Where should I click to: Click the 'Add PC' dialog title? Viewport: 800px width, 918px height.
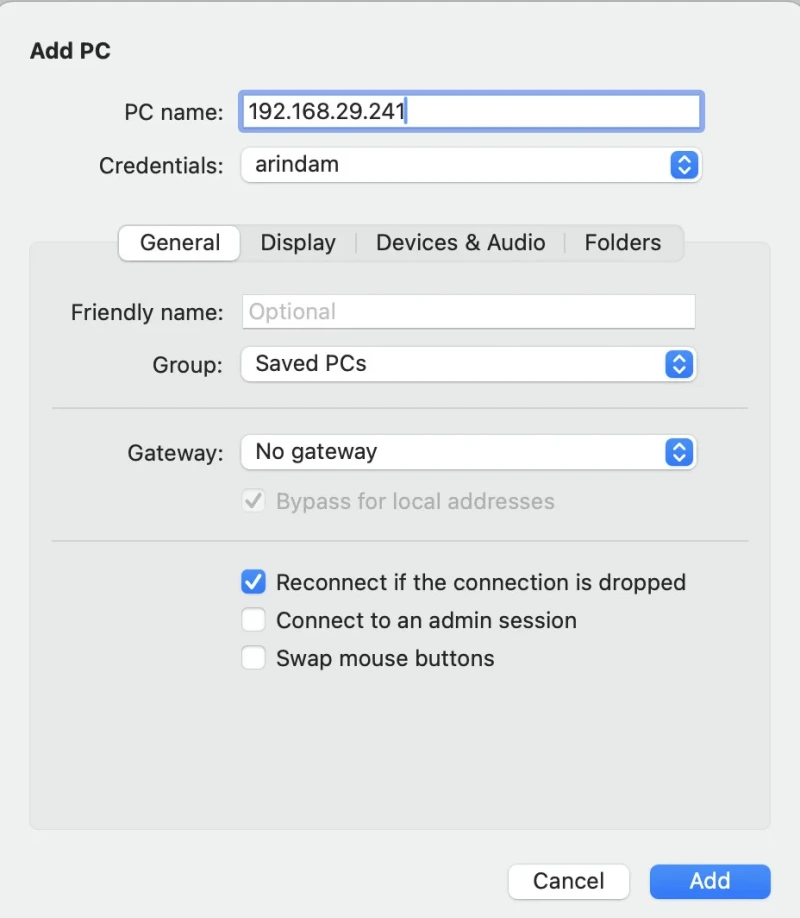click(x=70, y=51)
